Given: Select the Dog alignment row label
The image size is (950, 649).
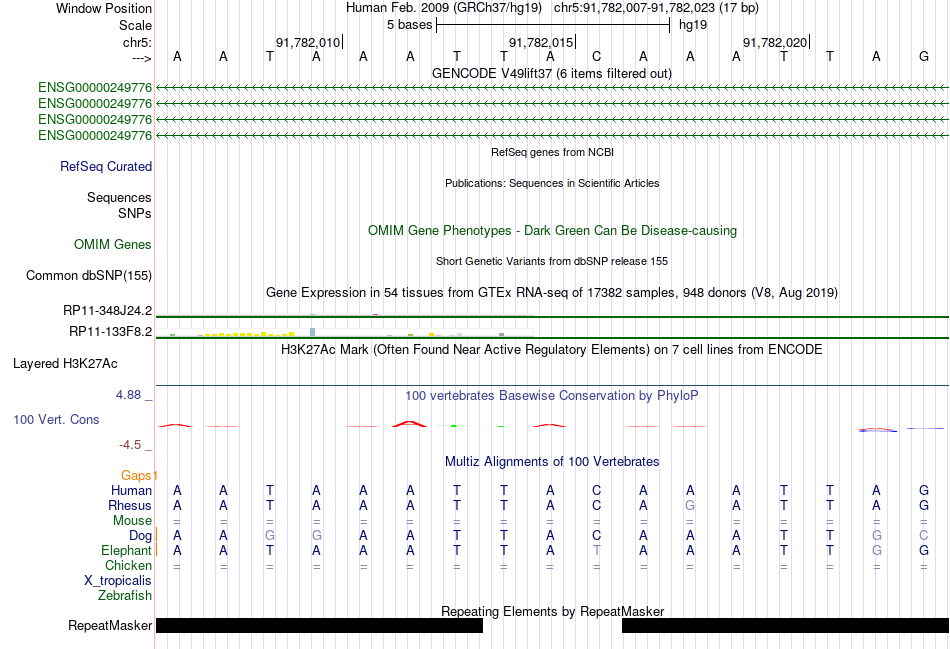Looking at the screenshot, I should coord(140,536).
